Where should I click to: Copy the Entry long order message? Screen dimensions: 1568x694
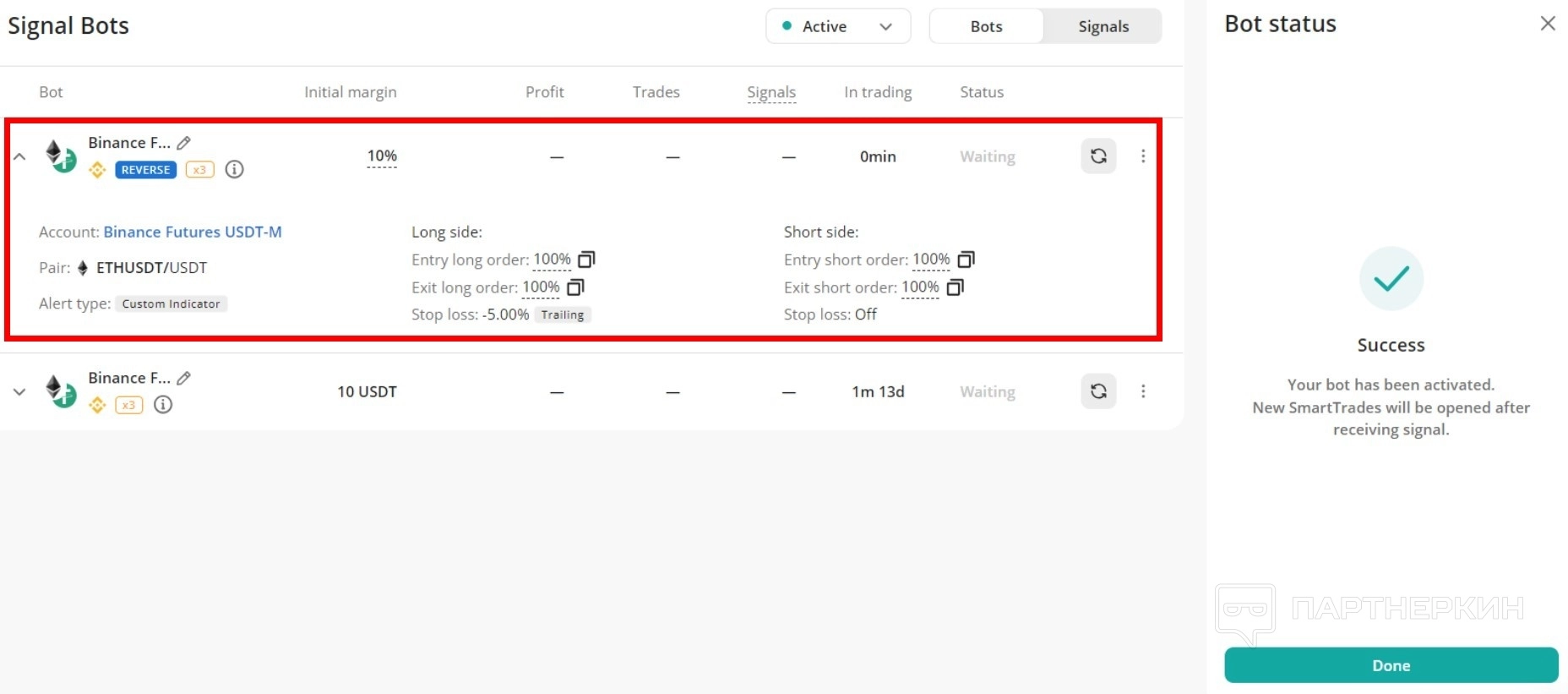click(x=586, y=260)
